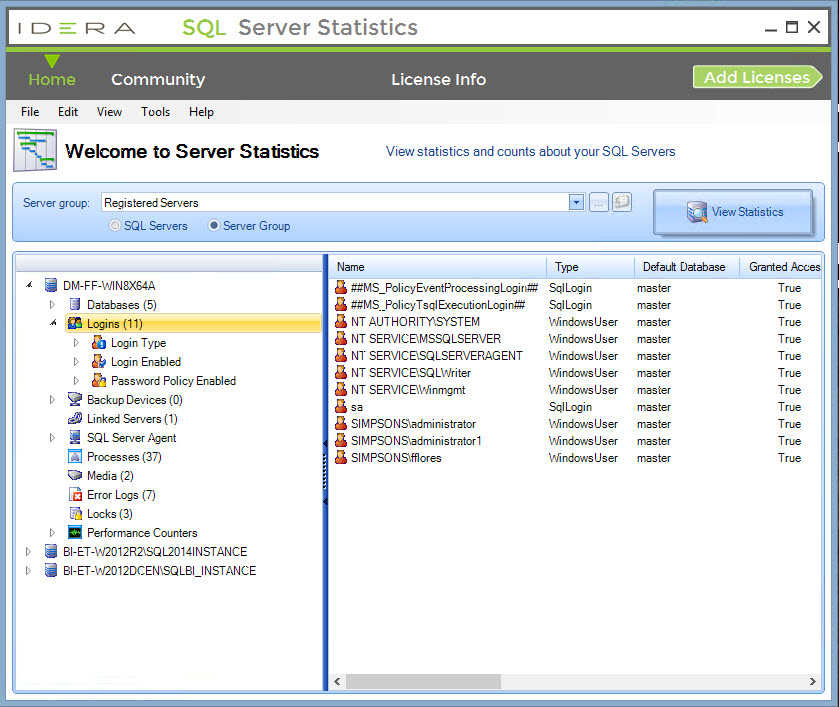Select the NT SERVICE\MSSQLSERVER login row
The height and width of the screenshot is (707, 839).
click(576, 339)
